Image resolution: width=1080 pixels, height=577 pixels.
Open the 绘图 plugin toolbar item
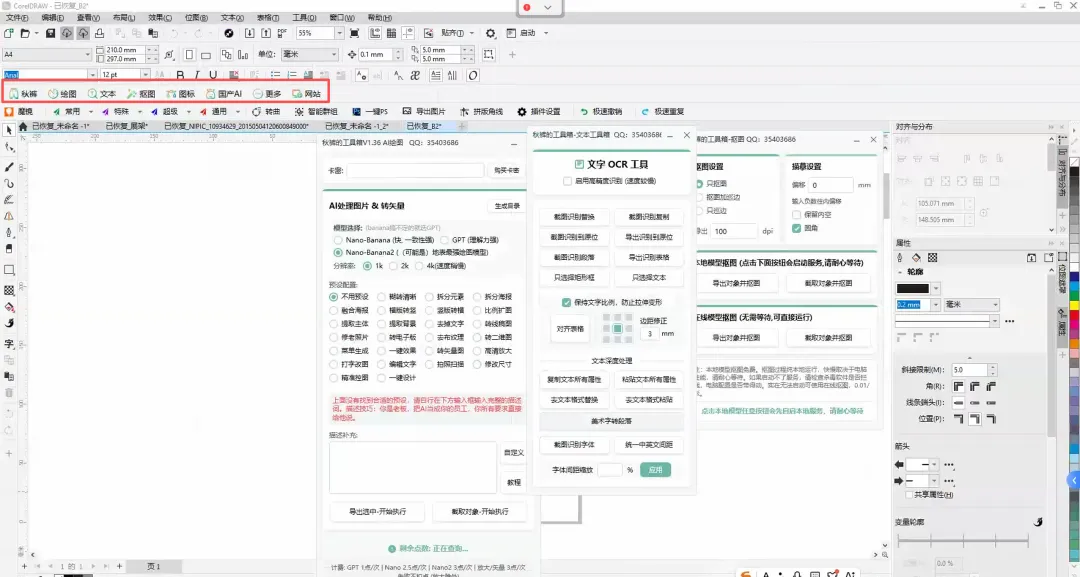tap(62, 94)
